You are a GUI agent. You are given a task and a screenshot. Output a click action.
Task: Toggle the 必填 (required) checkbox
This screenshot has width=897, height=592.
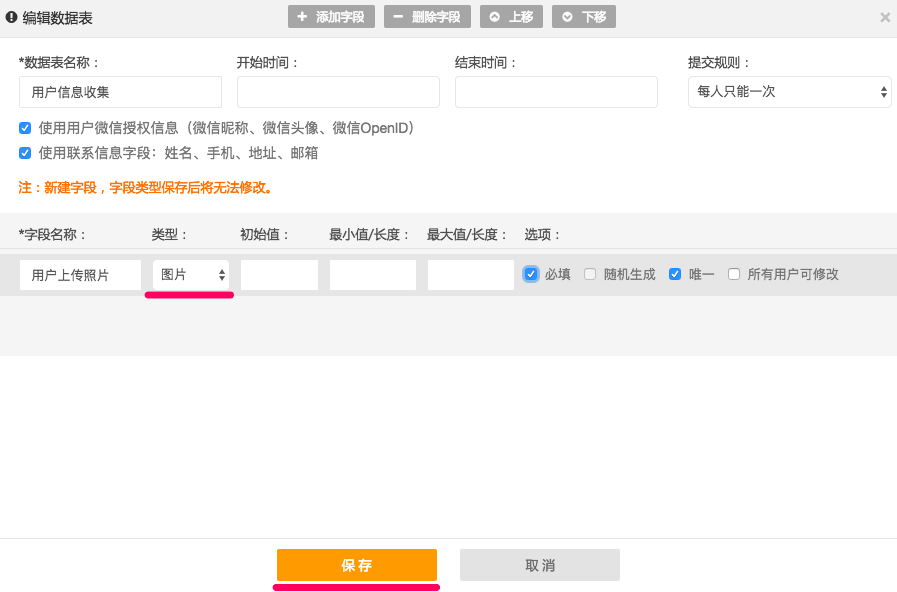point(531,274)
